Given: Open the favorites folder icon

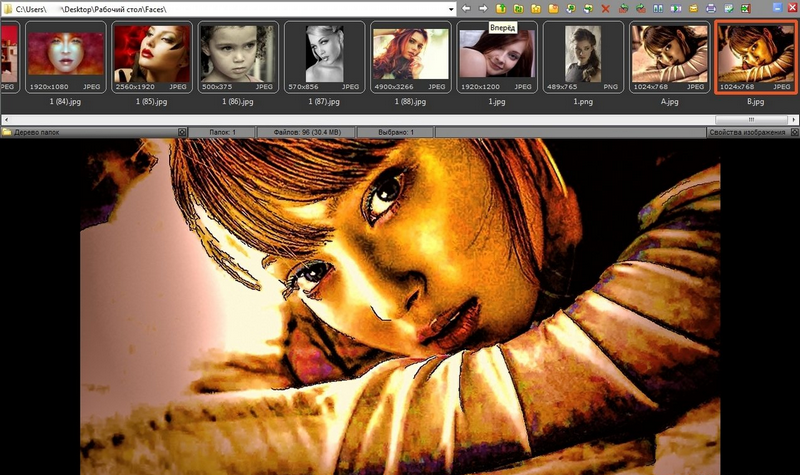Looking at the screenshot, I should [x=536, y=8].
